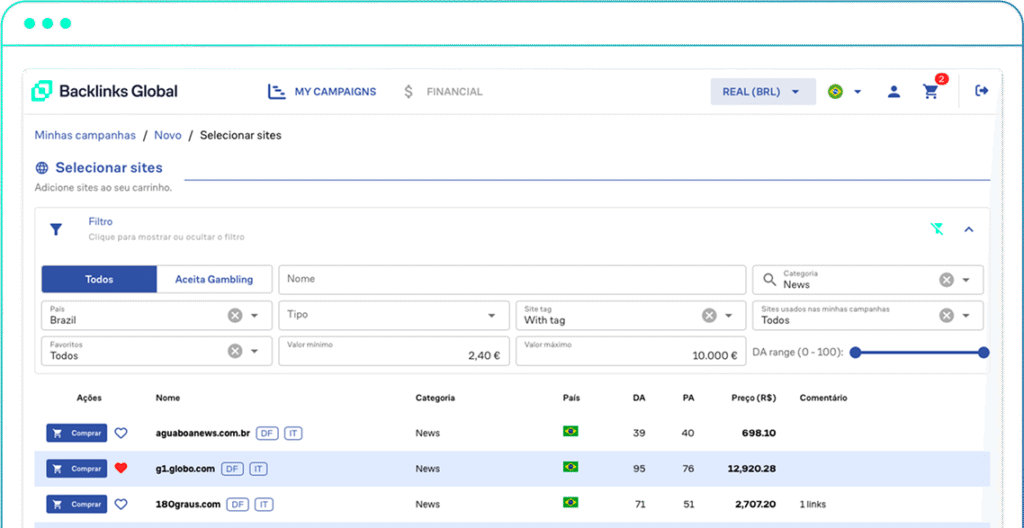Click the Nome search input field
The image size is (1024, 528).
coord(512,279)
